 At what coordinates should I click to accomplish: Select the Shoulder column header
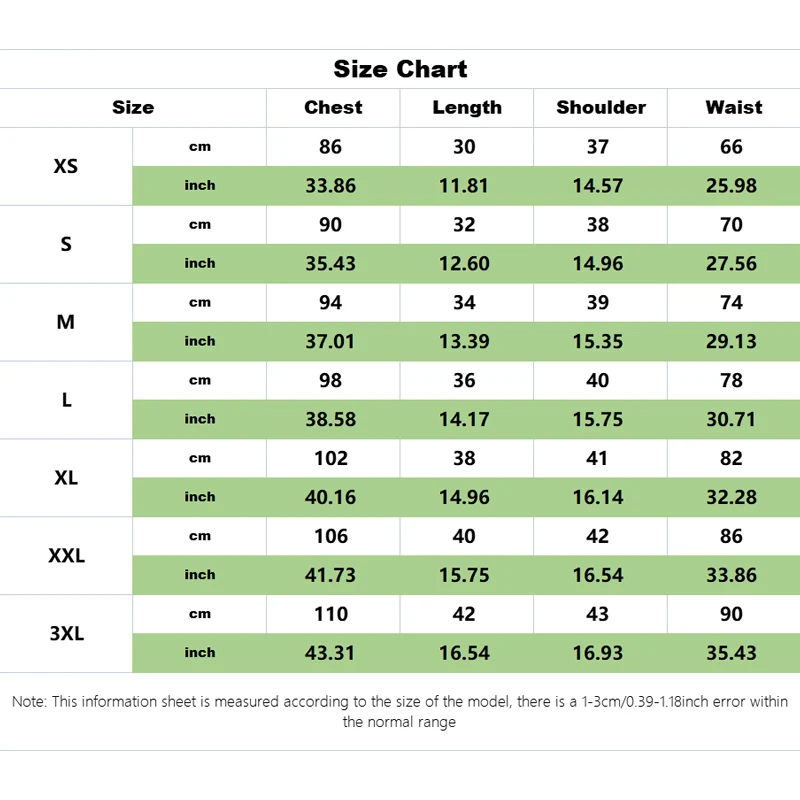601,107
